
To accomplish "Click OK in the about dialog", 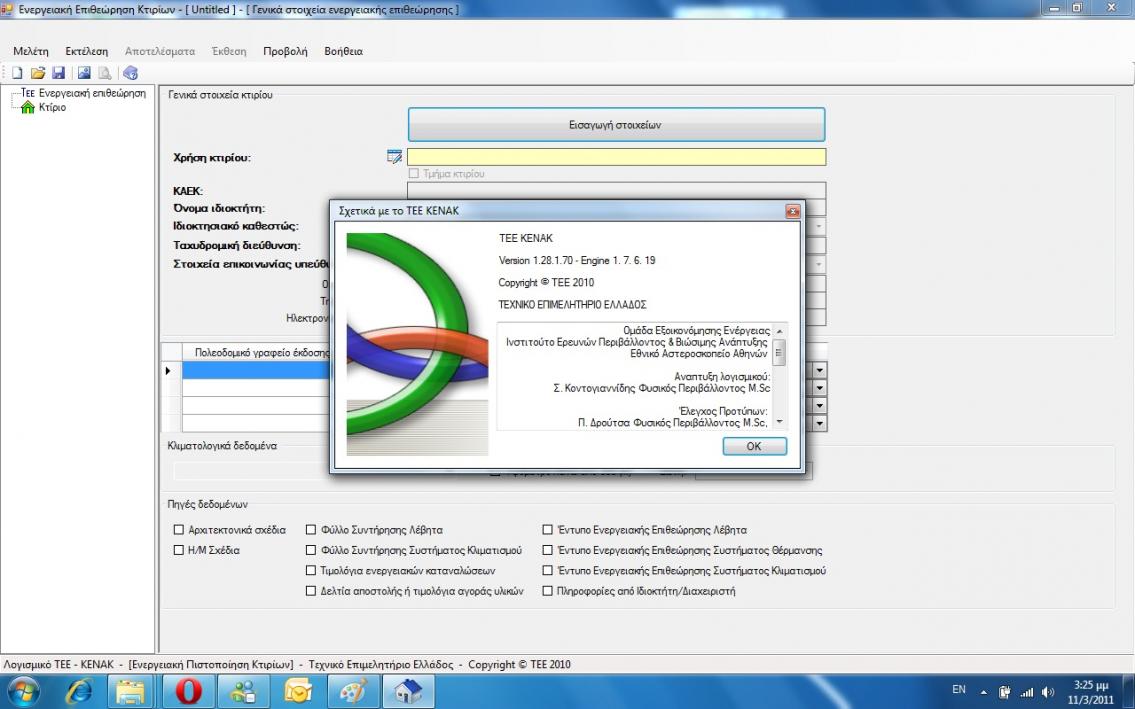I will pos(754,446).
